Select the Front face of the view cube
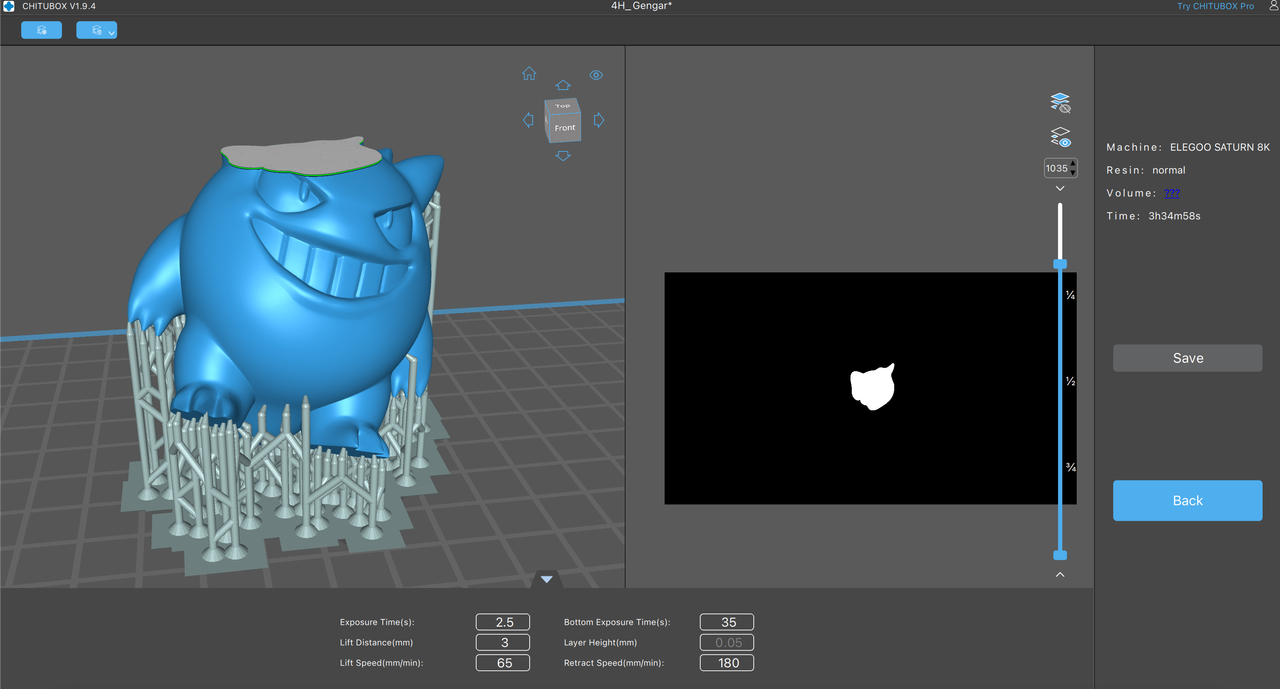 pos(565,128)
